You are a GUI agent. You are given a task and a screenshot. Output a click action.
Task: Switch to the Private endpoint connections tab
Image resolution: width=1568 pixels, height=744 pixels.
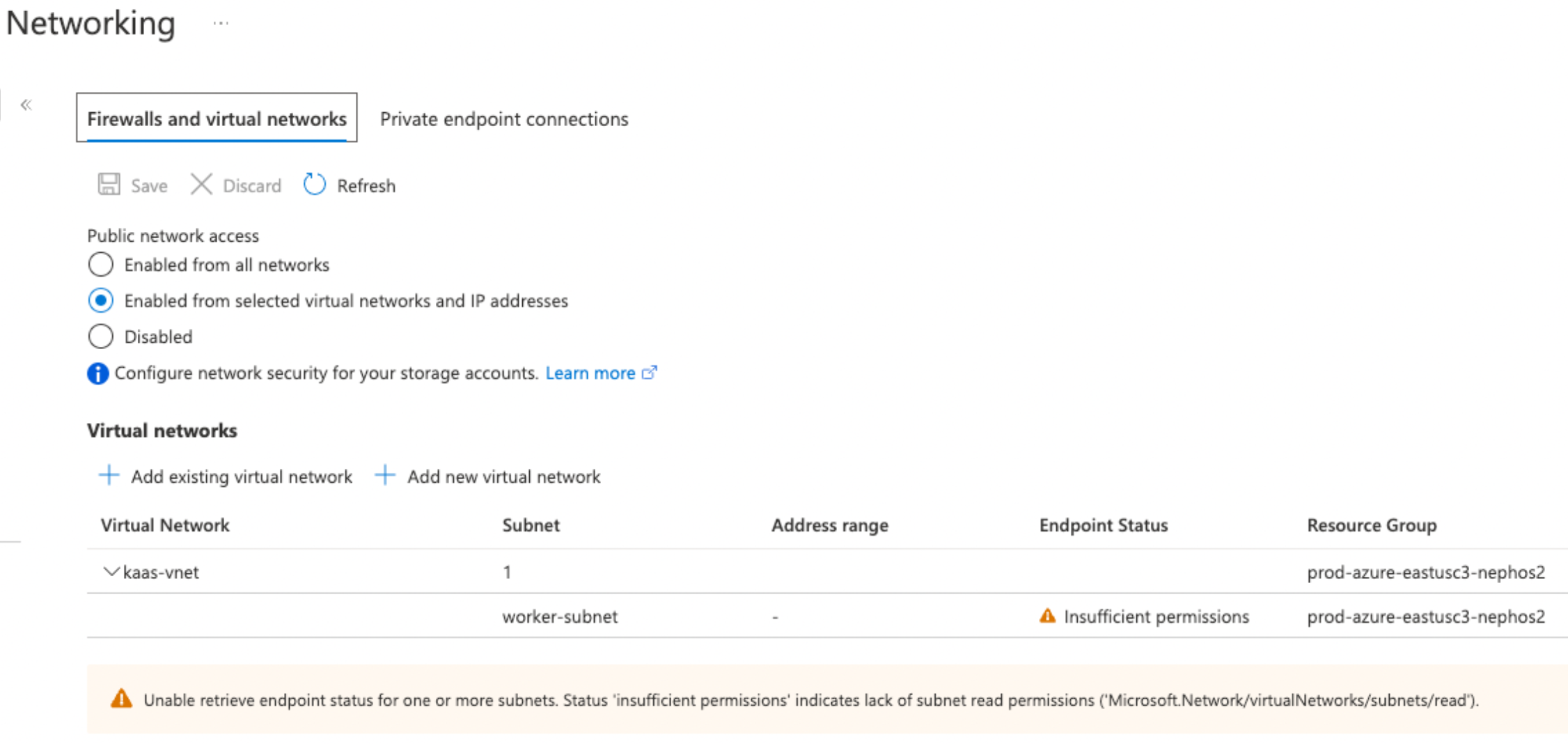point(503,119)
